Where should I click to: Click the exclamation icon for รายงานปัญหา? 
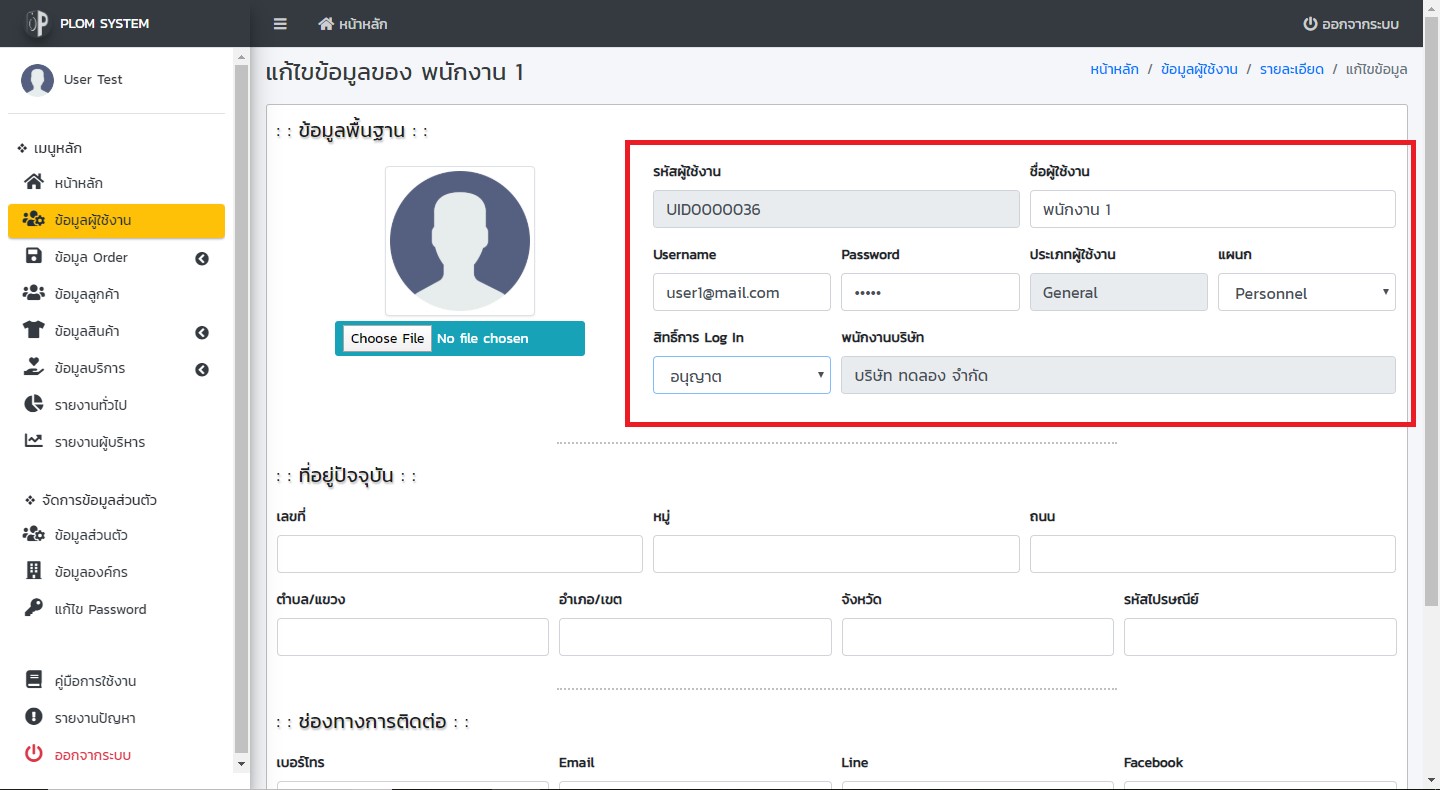[x=34, y=717]
